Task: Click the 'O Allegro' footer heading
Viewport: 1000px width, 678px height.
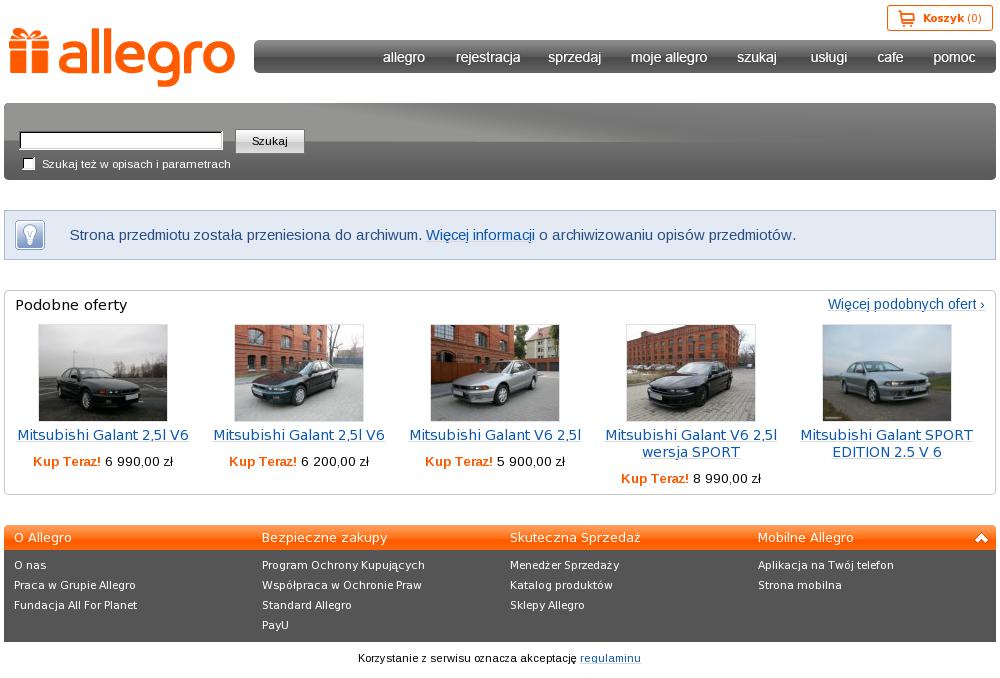Action: tap(43, 538)
